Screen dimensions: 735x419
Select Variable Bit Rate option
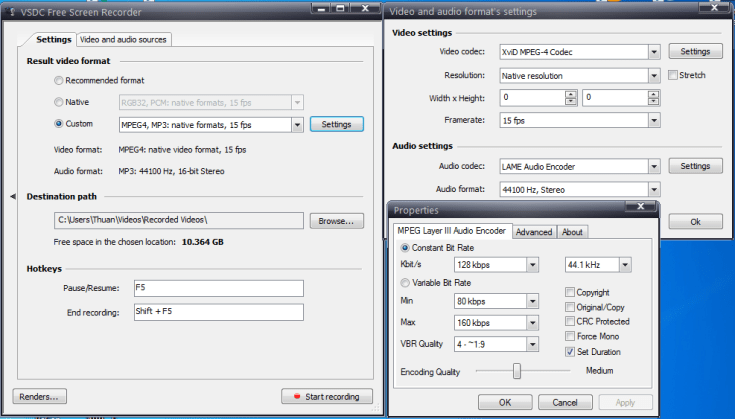click(404, 283)
